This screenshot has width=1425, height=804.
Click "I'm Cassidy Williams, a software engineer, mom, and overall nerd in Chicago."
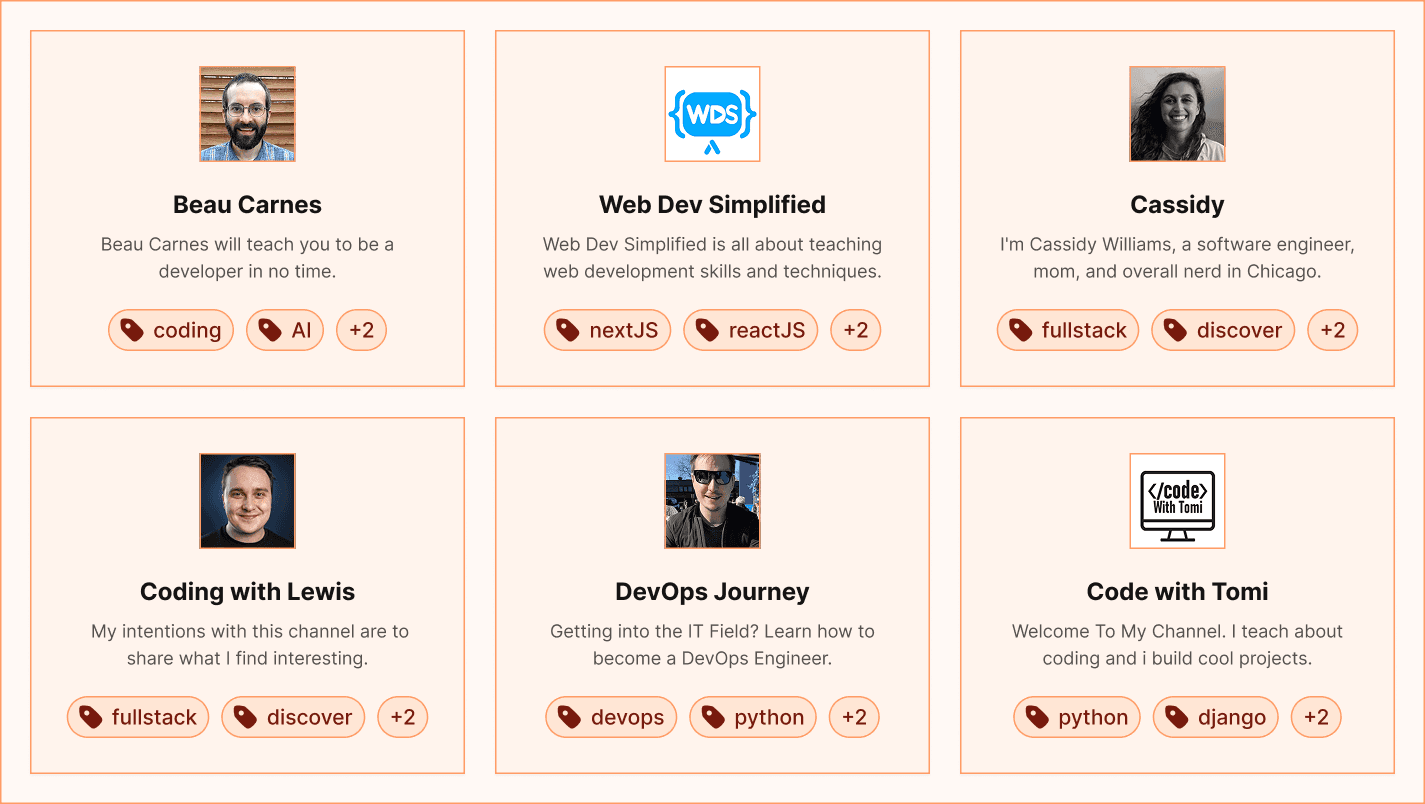click(x=1177, y=258)
